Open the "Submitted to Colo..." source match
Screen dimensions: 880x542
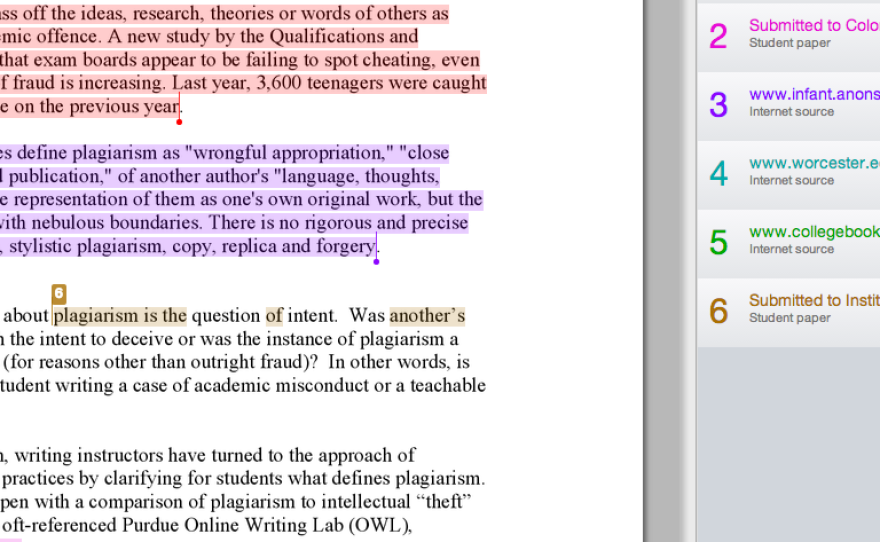pos(813,26)
